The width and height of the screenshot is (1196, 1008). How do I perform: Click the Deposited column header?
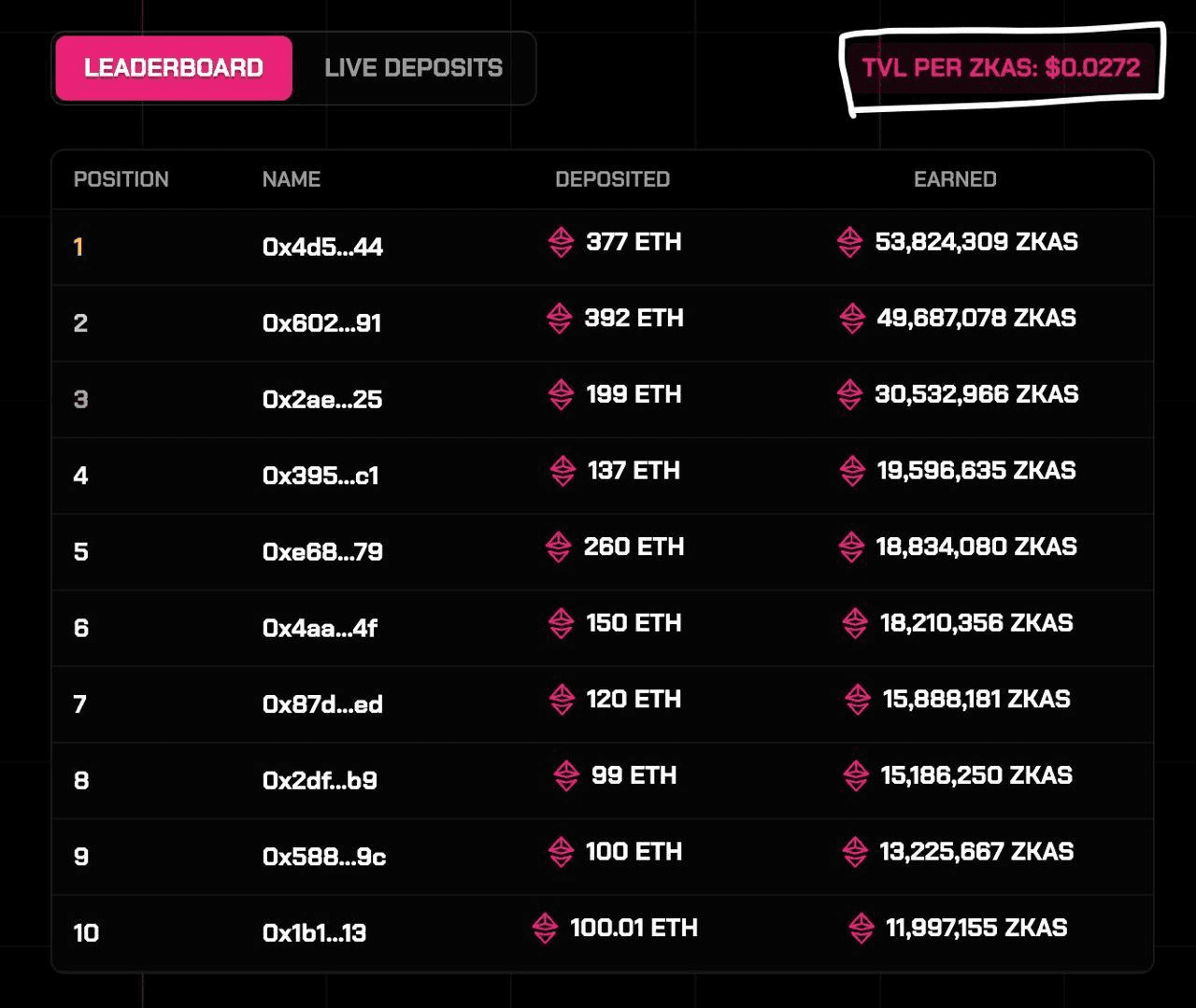(x=612, y=179)
